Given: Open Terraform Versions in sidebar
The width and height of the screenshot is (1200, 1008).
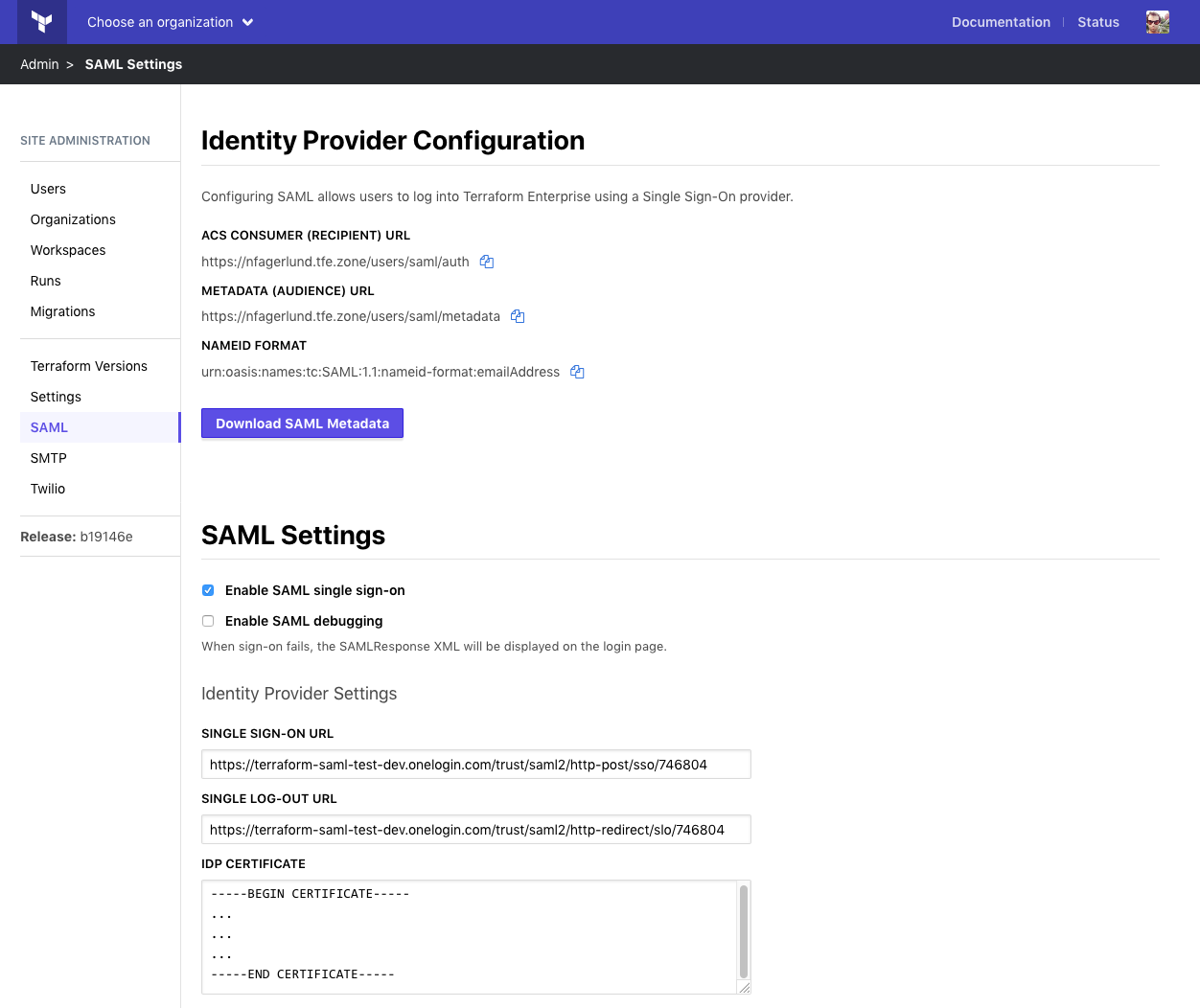Looking at the screenshot, I should coord(89,366).
